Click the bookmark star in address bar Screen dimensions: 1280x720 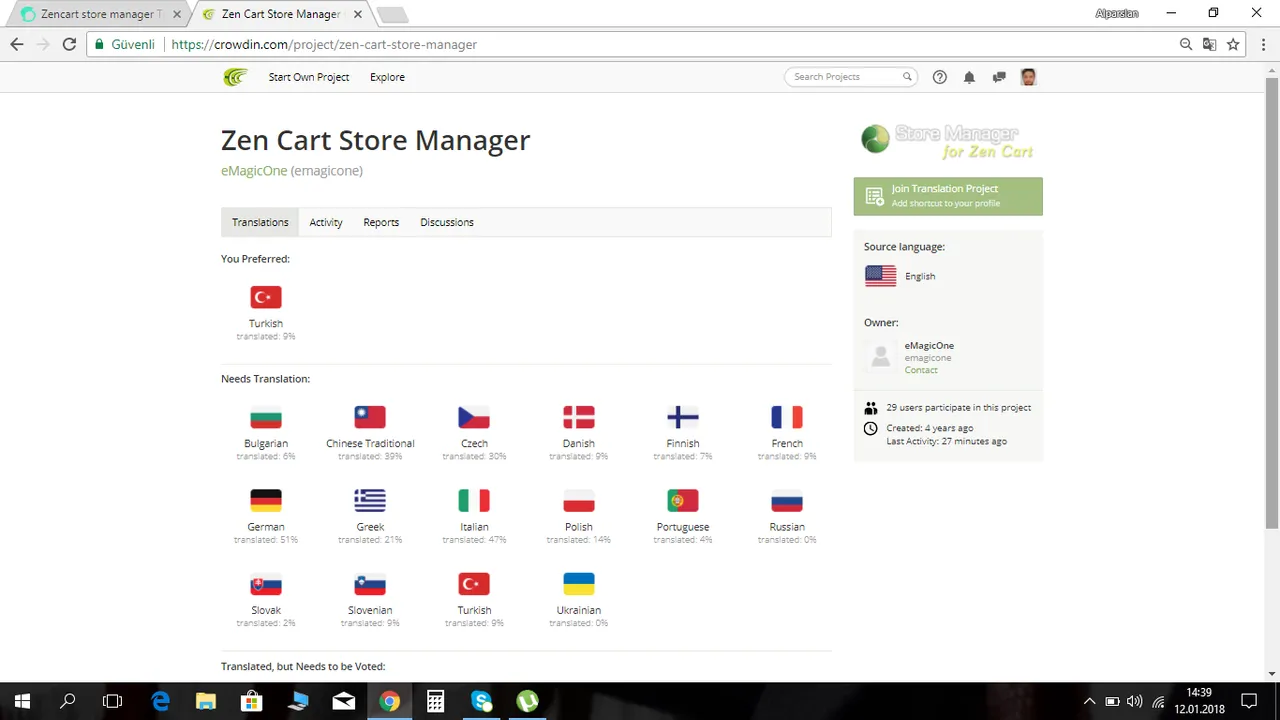pyautogui.click(x=1233, y=44)
